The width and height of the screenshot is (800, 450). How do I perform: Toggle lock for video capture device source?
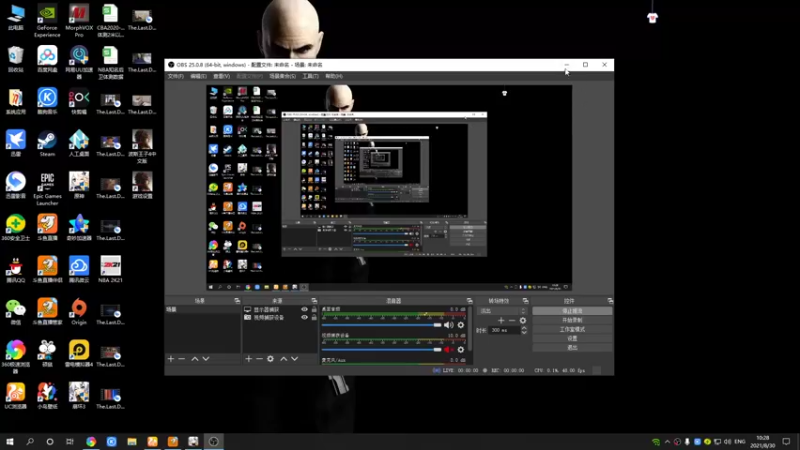tap(314, 317)
